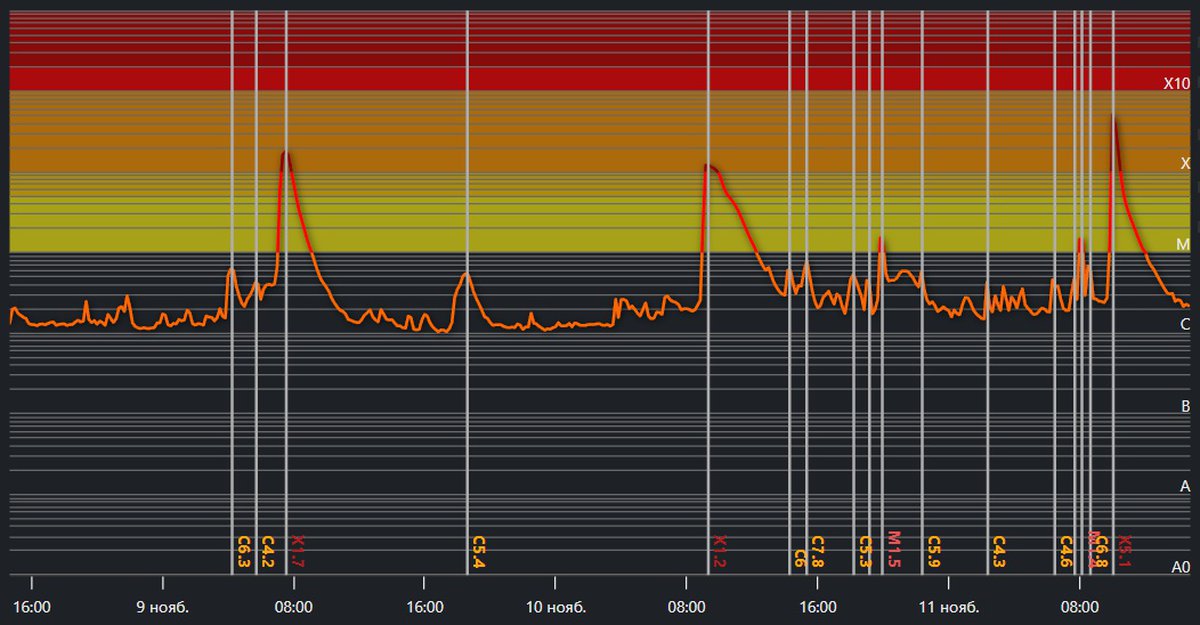Select the '10 нояб.' date on time axis
The image size is (1200, 625).
555,607
